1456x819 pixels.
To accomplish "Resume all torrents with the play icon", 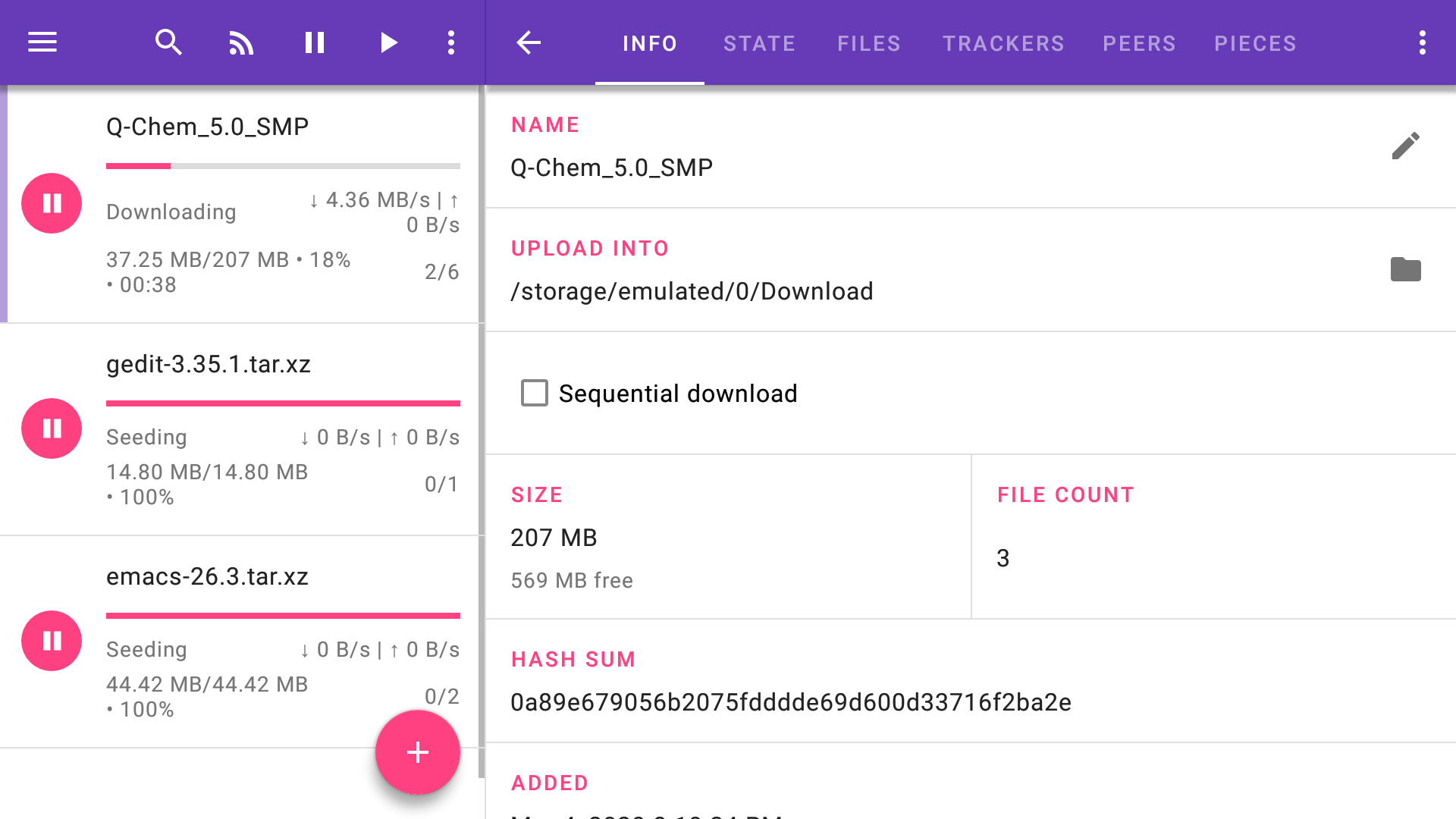I will pos(388,42).
